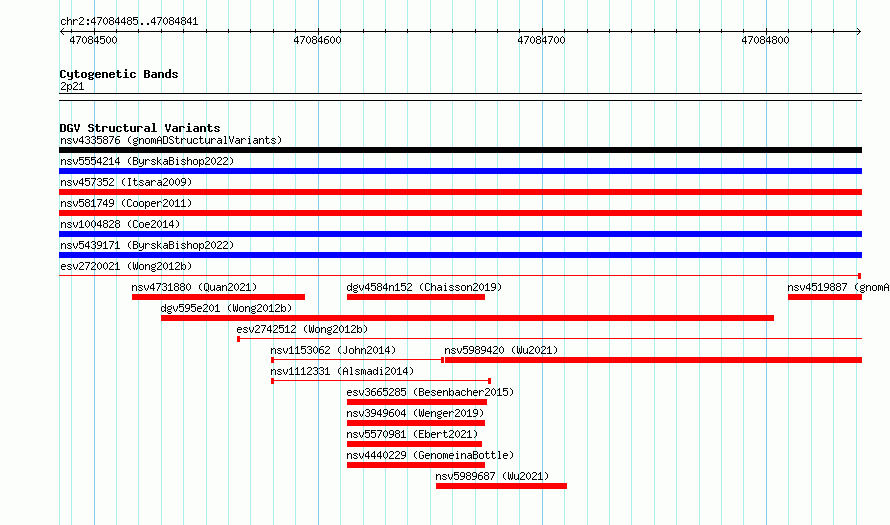This screenshot has height=525, width=890.
Task: Click the red bar for nsv457352
Action: pyautogui.click(x=460, y=192)
